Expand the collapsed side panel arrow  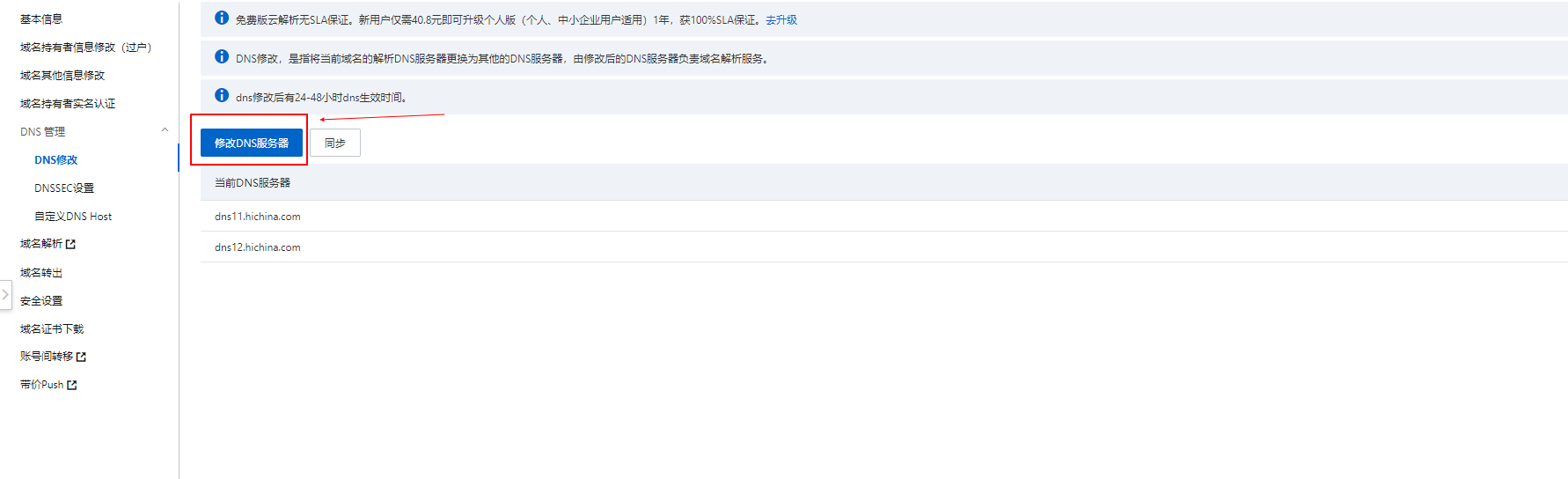pyautogui.click(x=5, y=295)
